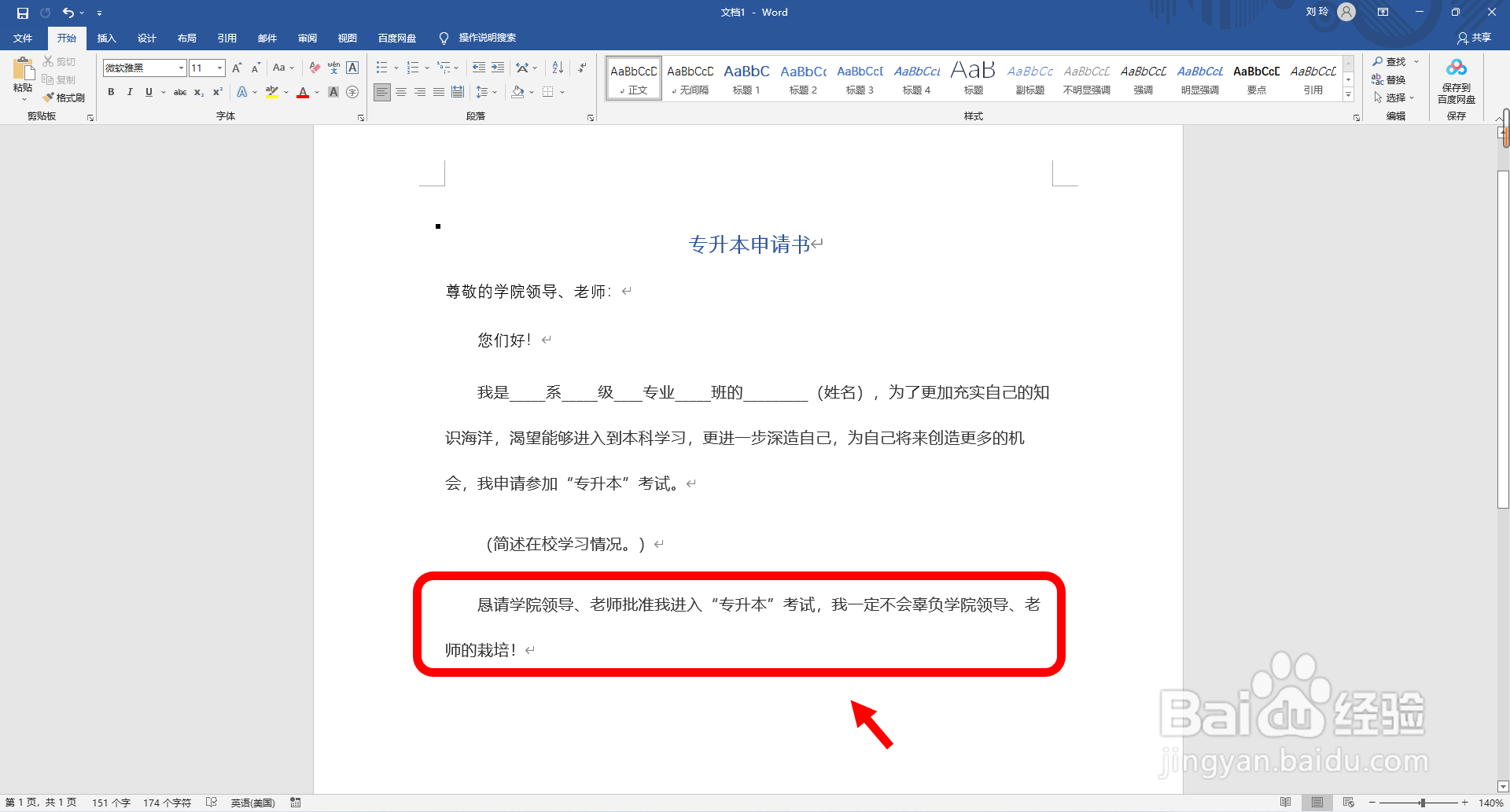
Task: Click the vertical scrollbar thumb
Action: (1503, 338)
